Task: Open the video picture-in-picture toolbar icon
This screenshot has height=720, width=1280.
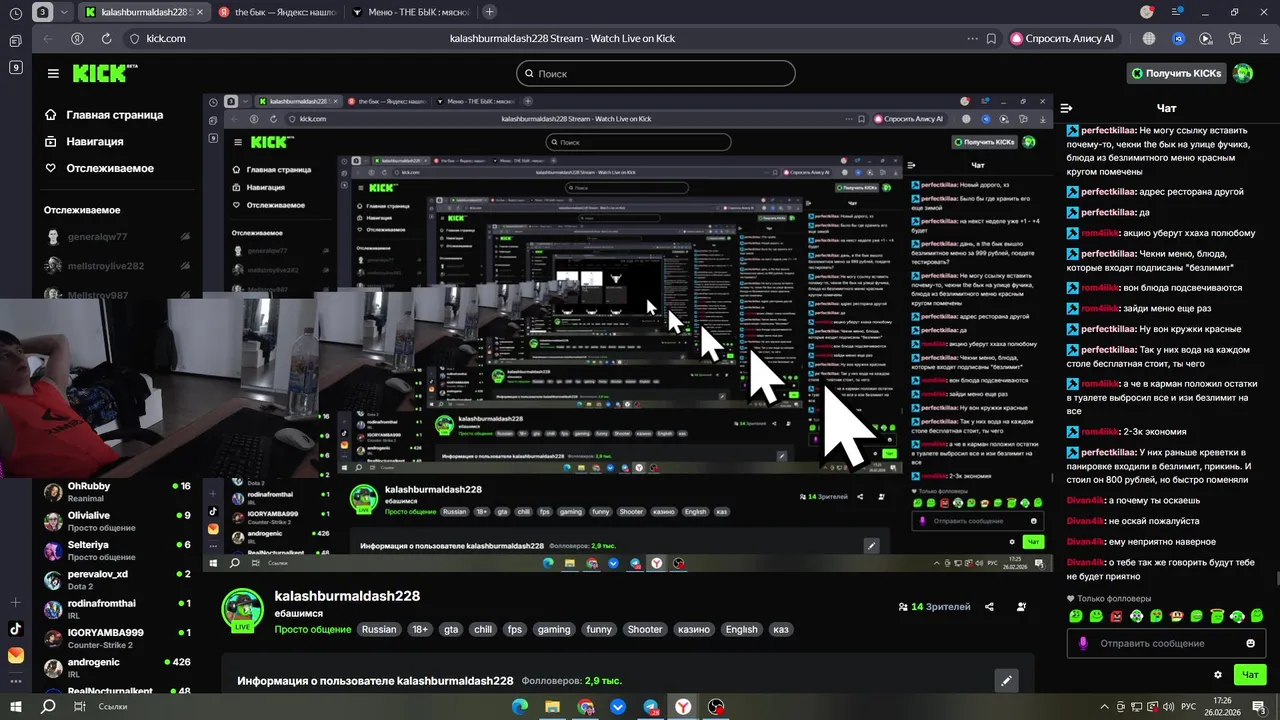Action: click(x=1205, y=38)
